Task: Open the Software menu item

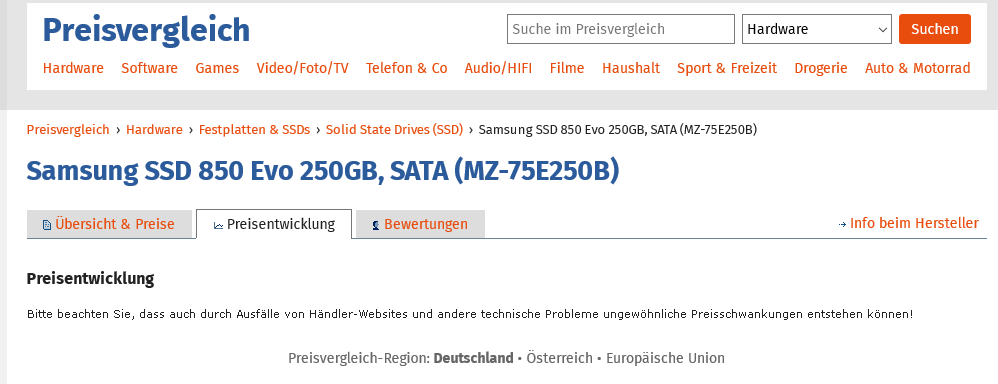Action: [x=150, y=68]
